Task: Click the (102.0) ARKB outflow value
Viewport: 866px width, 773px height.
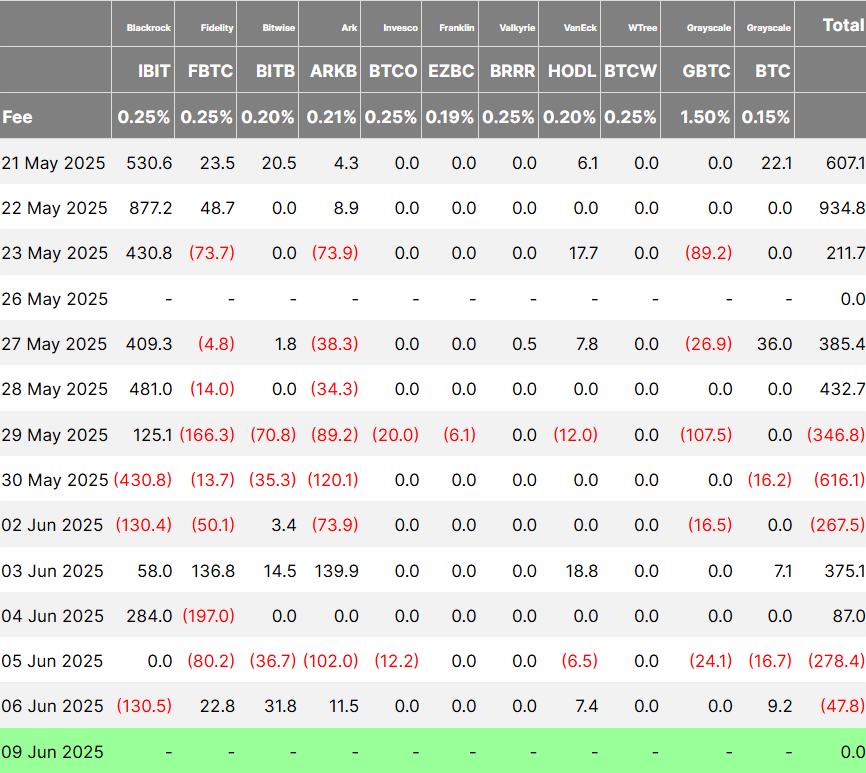Action: (x=331, y=661)
